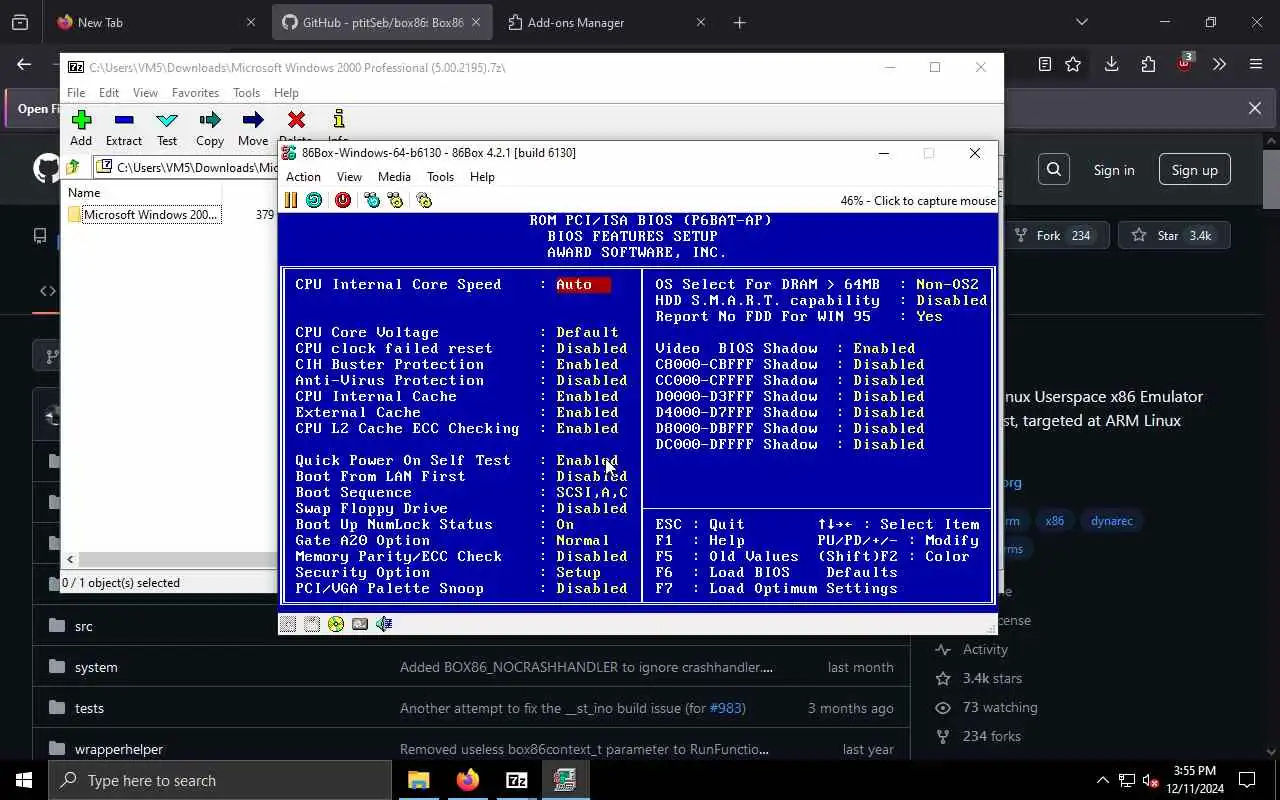Open 86Box settings toolbar icon

(424, 200)
